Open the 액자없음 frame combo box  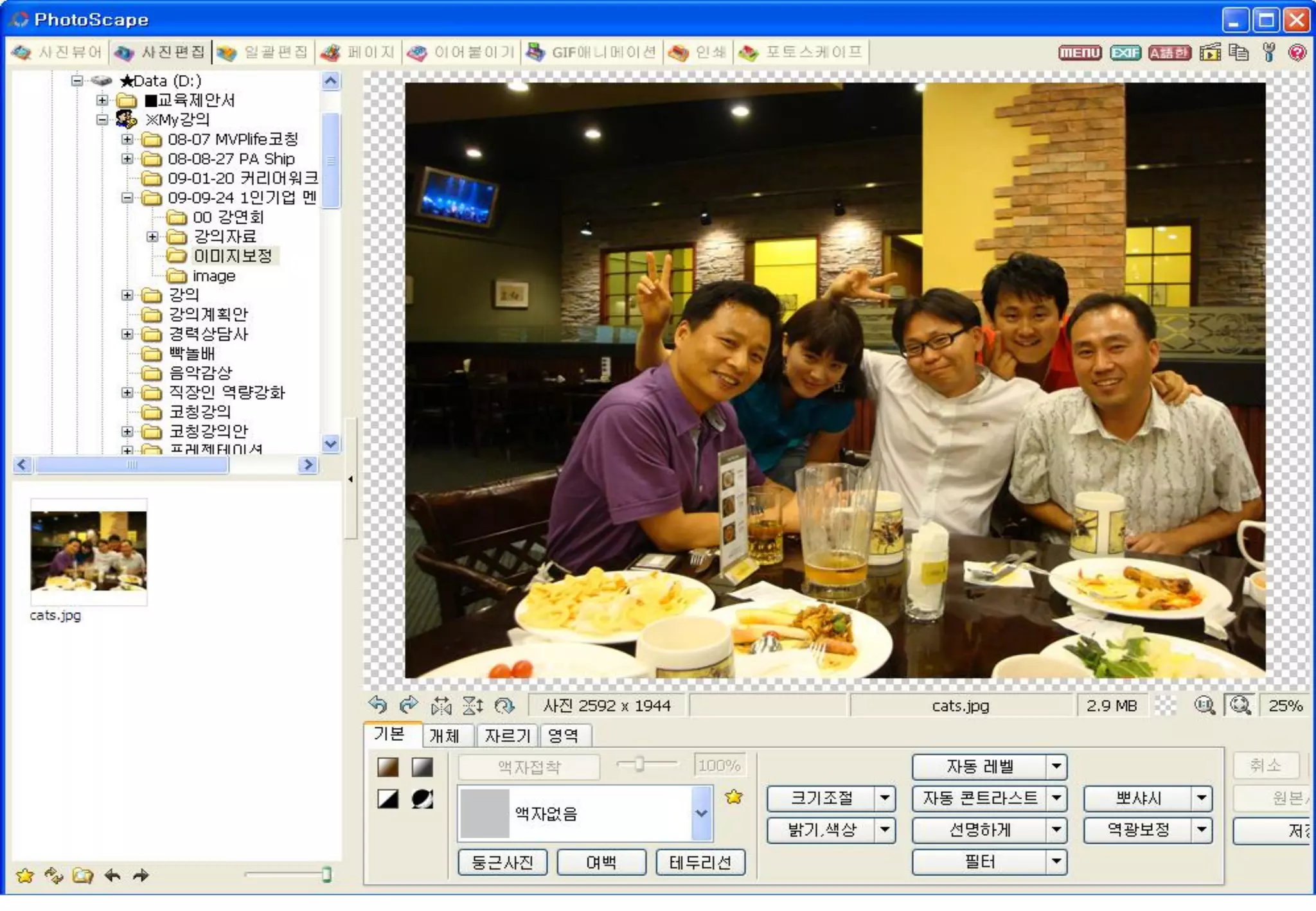click(x=702, y=813)
